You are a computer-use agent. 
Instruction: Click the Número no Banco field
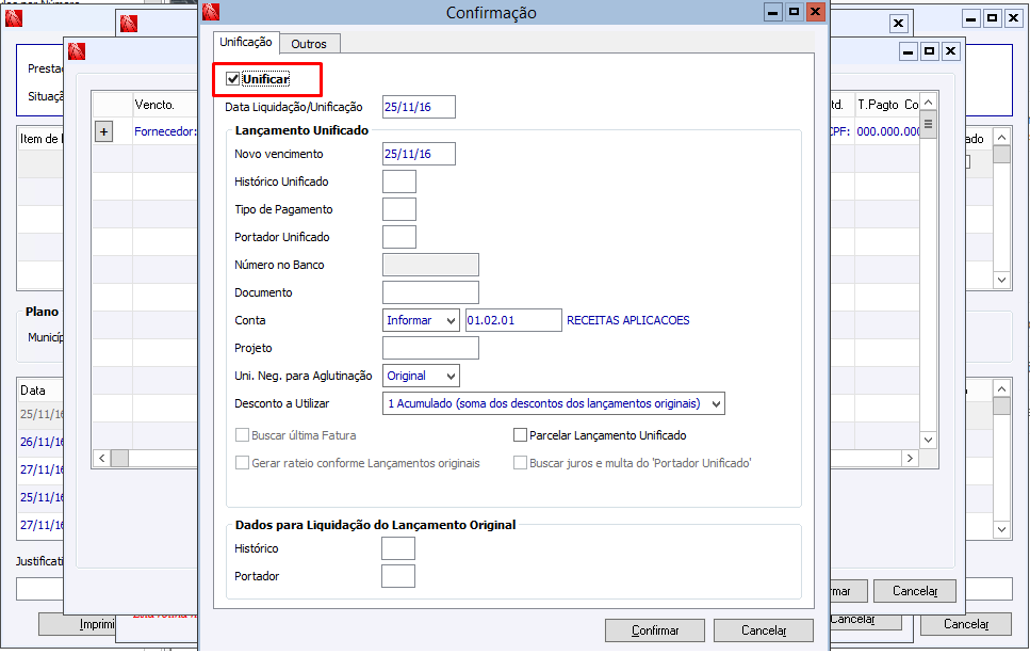pos(430,265)
